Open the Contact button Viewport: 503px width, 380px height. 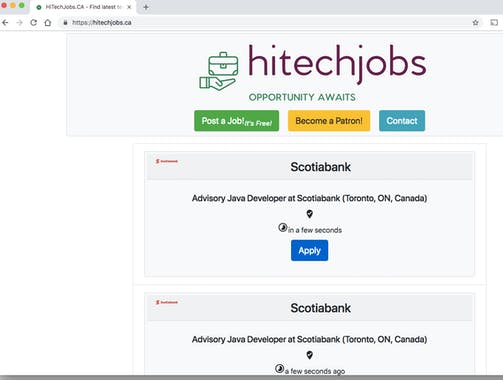coord(402,121)
